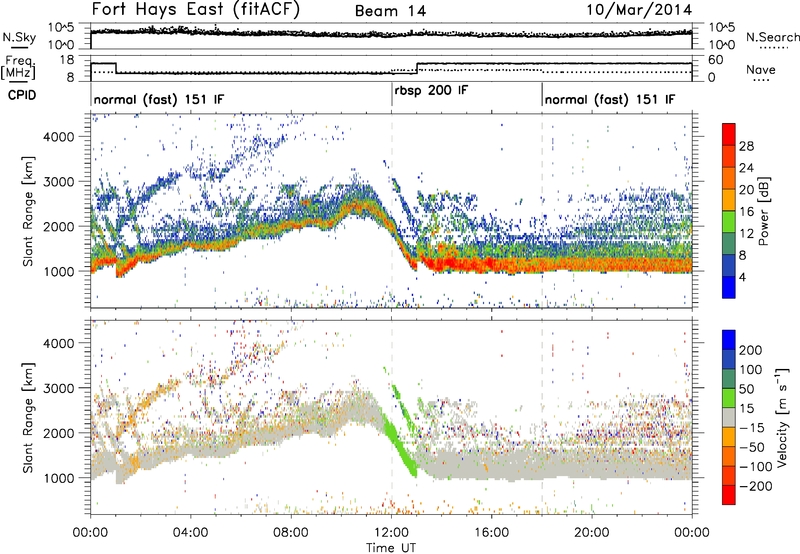Viewport: 800px width, 554px height.
Task: Click the 'CPID' row label
Action: 22,95
